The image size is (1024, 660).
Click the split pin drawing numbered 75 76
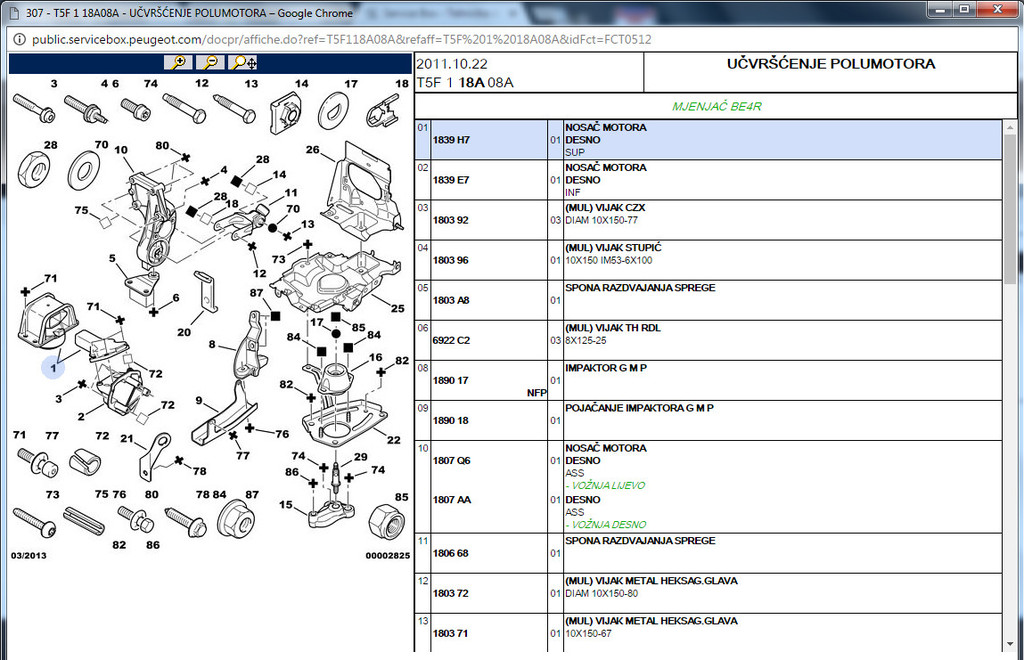(84, 521)
